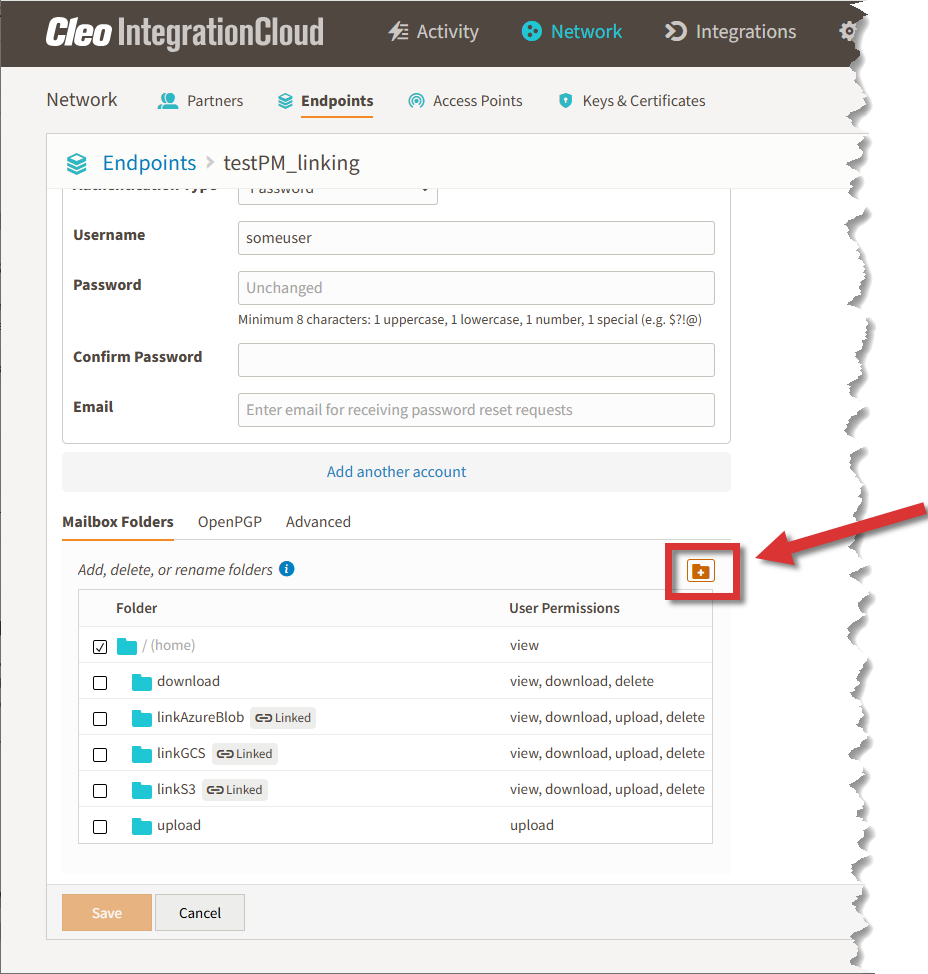Click the settings gear icon

847,31
